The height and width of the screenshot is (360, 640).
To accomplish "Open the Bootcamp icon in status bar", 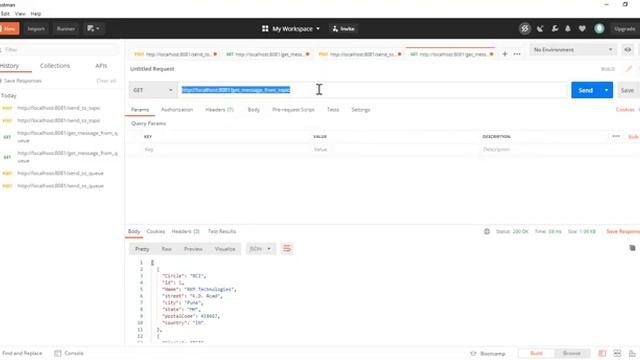I will [x=473, y=353].
